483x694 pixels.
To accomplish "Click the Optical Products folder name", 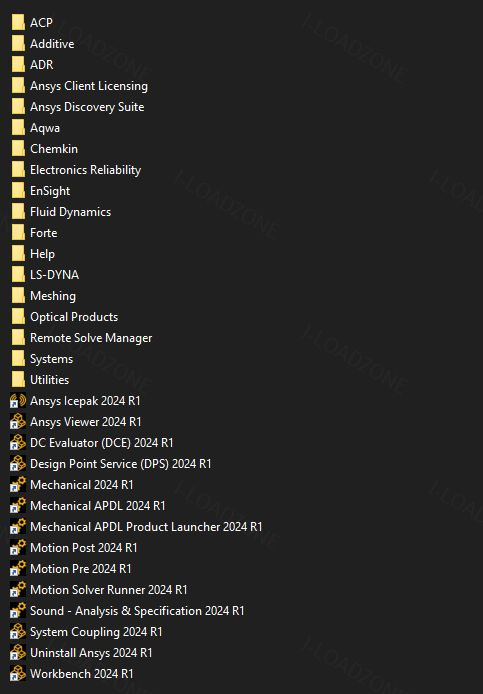I will click(x=74, y=317).
